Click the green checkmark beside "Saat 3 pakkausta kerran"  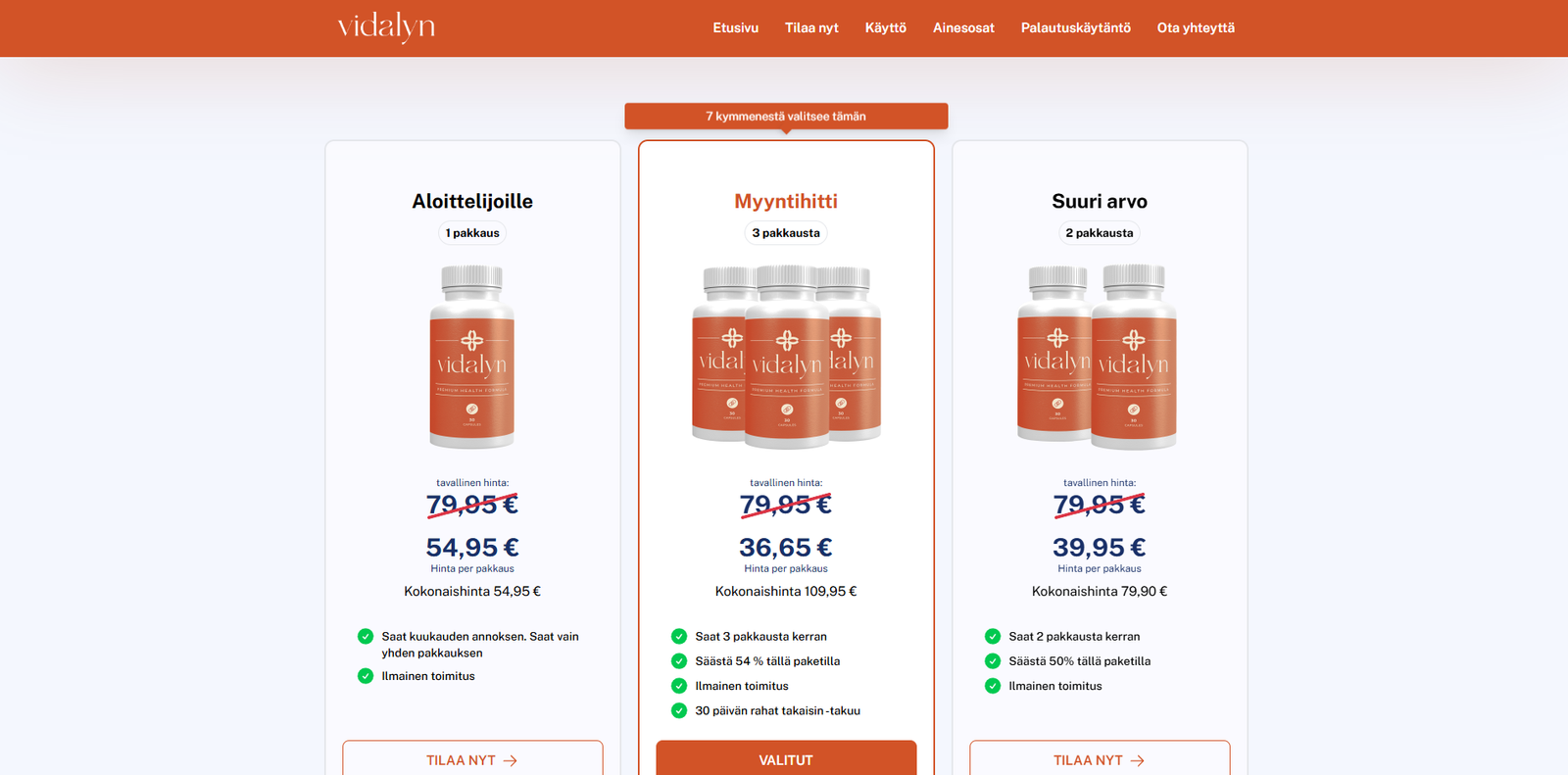(x=679, y=636)
